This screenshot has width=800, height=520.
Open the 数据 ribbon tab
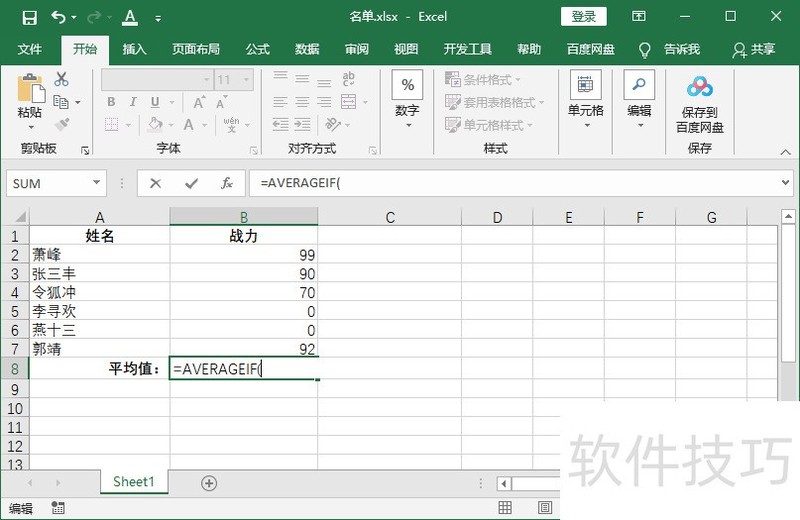[x=307, y=49]
